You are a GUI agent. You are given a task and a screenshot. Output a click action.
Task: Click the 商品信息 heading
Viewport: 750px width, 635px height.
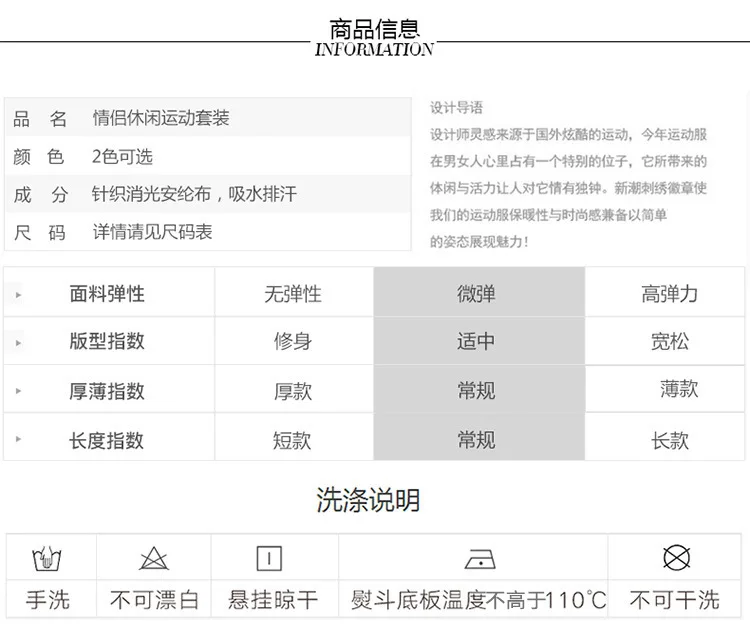[375, 29]
